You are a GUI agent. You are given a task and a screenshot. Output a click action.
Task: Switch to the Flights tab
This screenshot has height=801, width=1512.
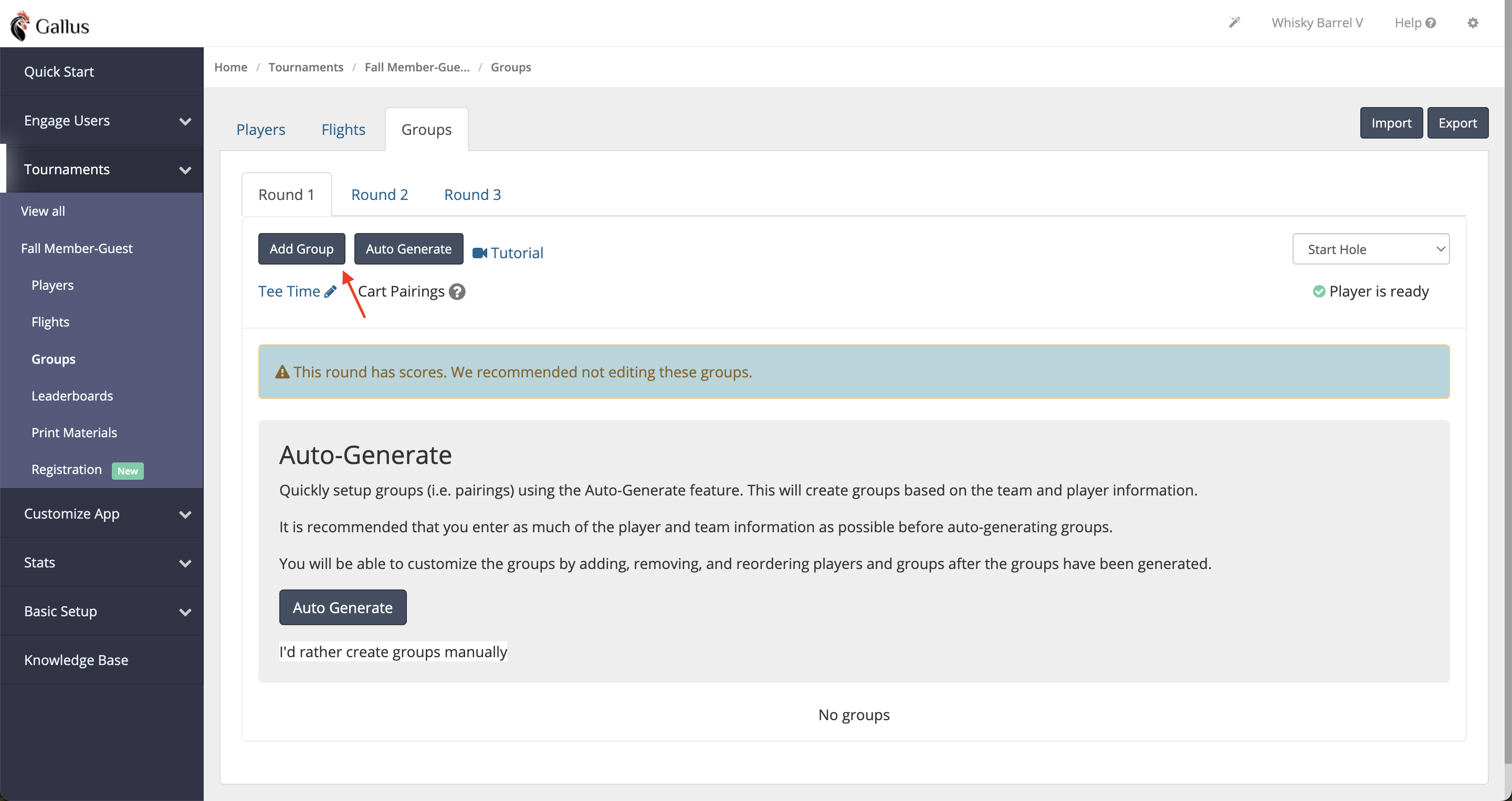point(343,129)
